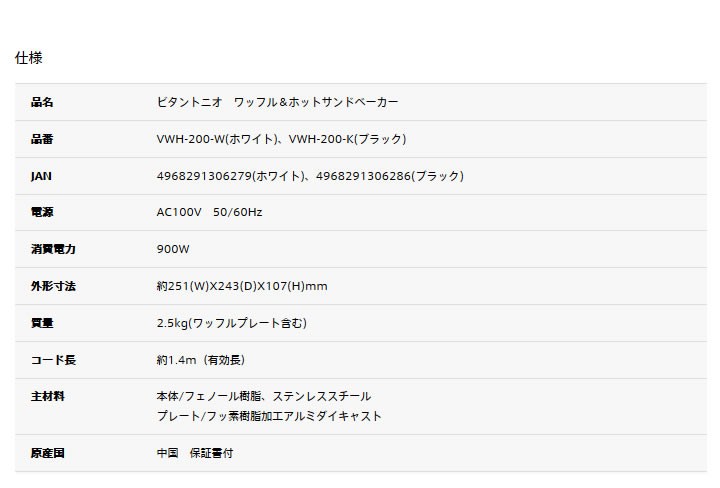
Task: Select the 主材料 row label
Action: tap(48, 396)
